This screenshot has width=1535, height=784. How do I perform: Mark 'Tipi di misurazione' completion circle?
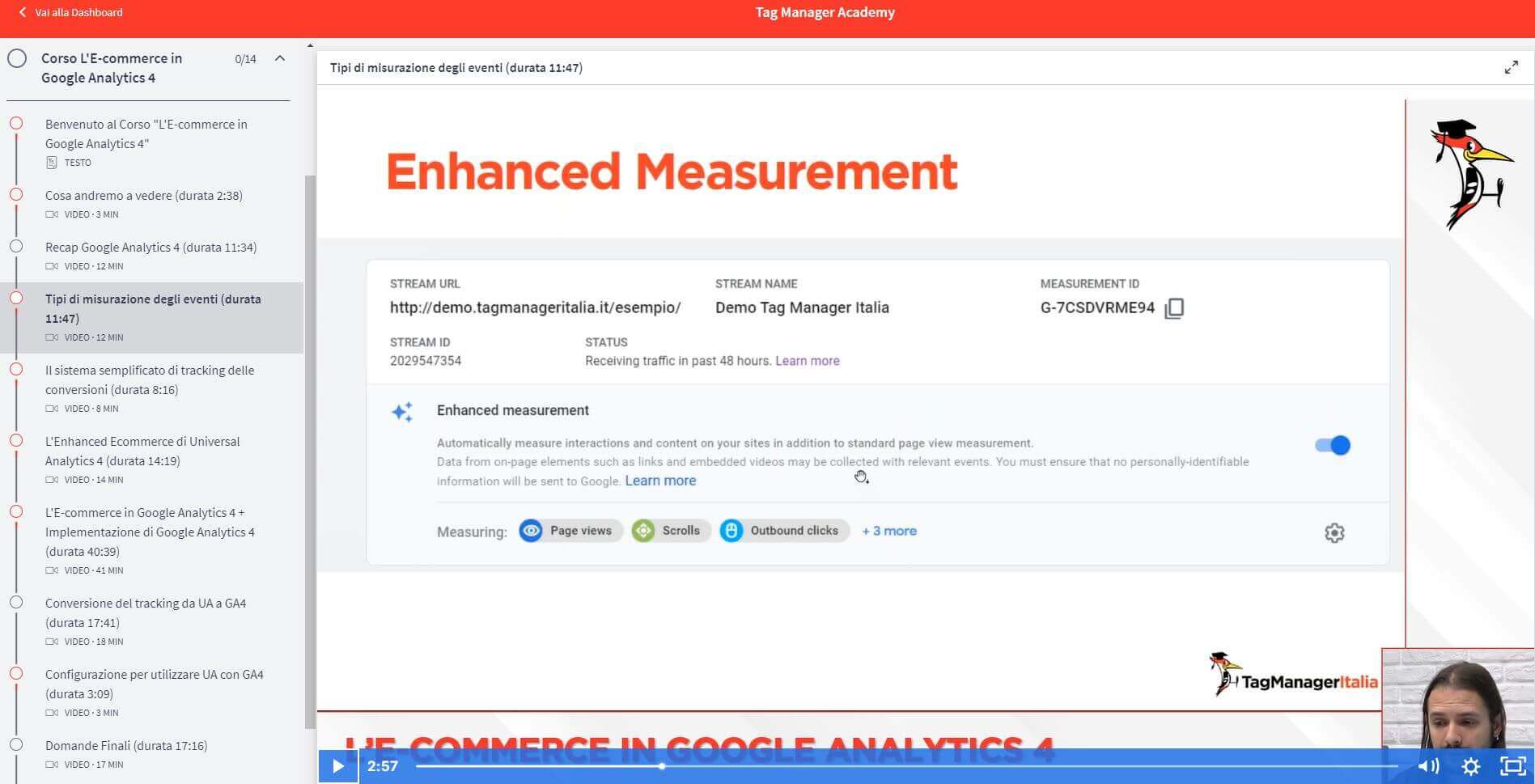[16, 298]
